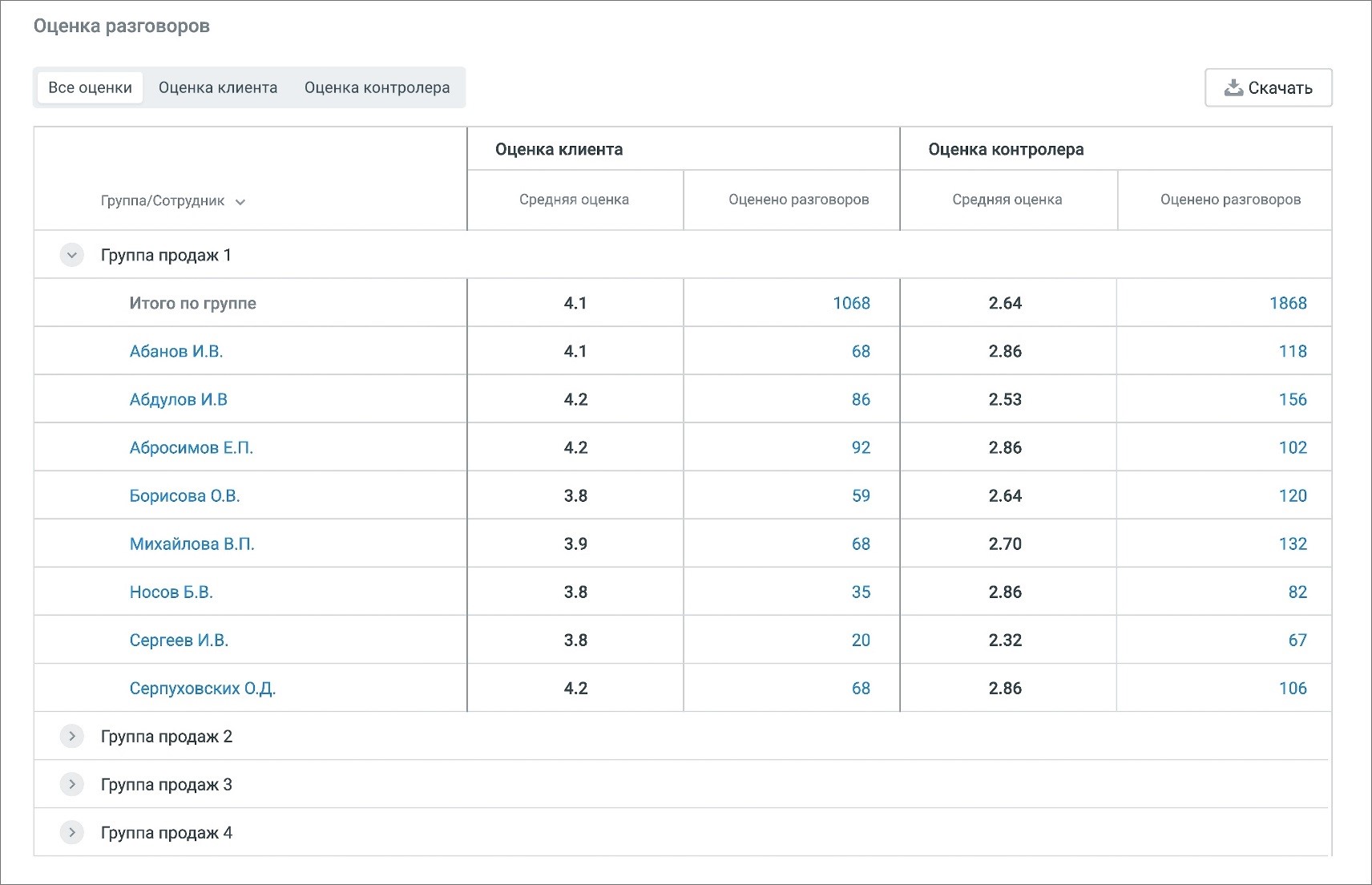Open Серпуховских О.Д. employee link
This screenshot has width=1372, height=885.
[x=203, y=688]
